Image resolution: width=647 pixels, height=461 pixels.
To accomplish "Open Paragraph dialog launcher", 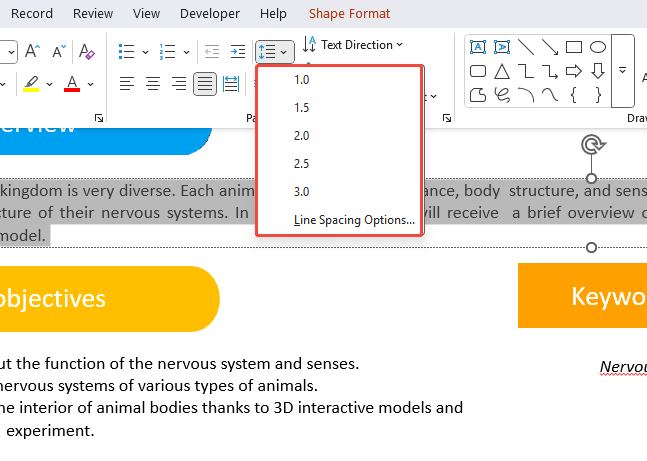I will [447, 118].
